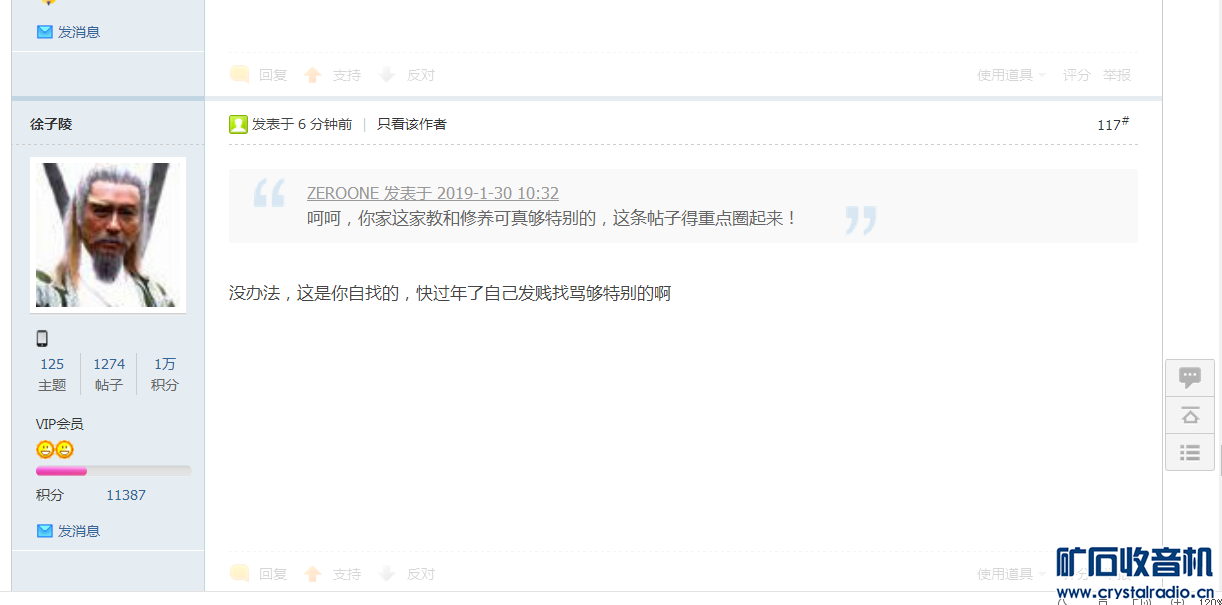1222x605 pixels.
Task: Click the pink points progress bar
Action: pos(113,471)
